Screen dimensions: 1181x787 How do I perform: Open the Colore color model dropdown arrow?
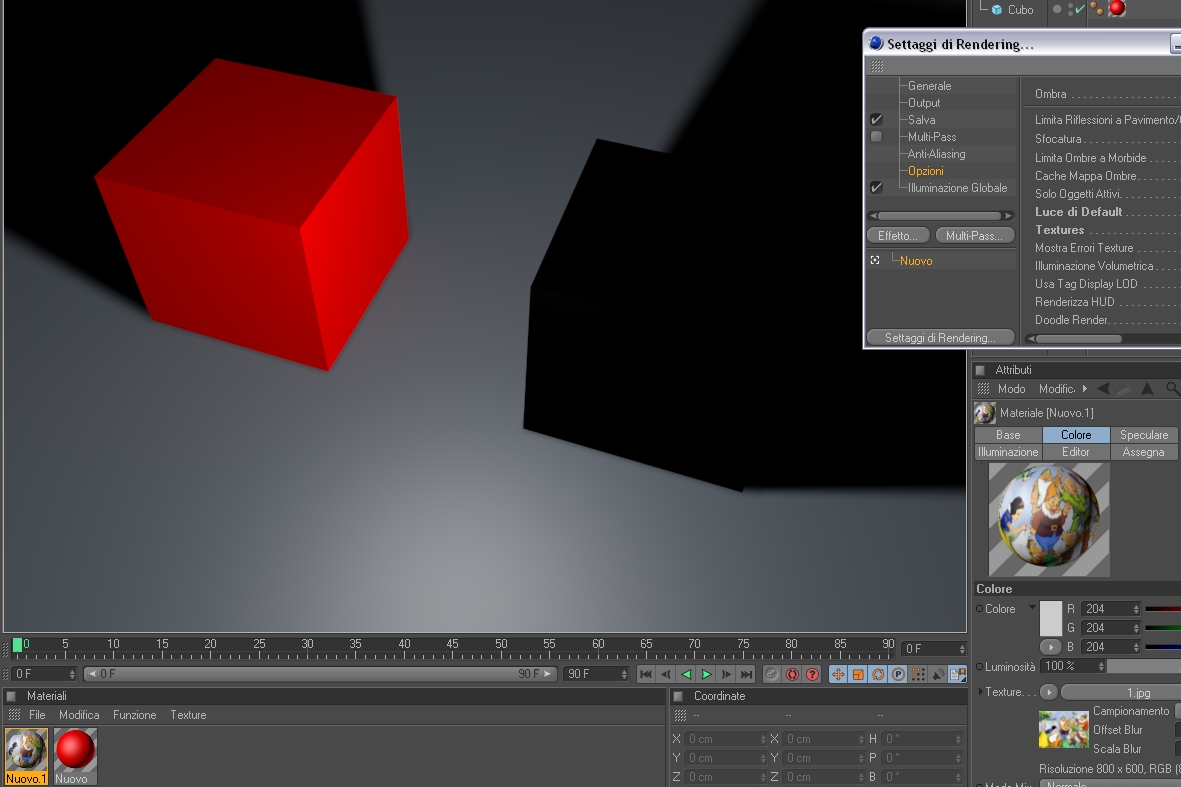coord(1032,607)
